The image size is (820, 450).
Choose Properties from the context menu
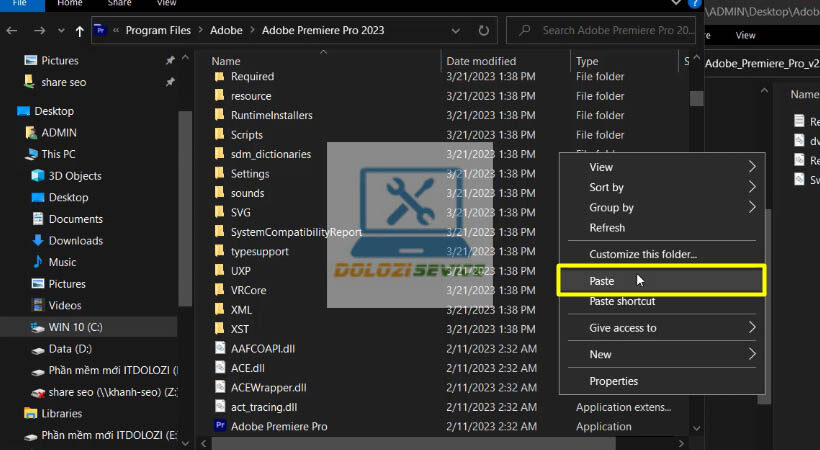point(662,381)
